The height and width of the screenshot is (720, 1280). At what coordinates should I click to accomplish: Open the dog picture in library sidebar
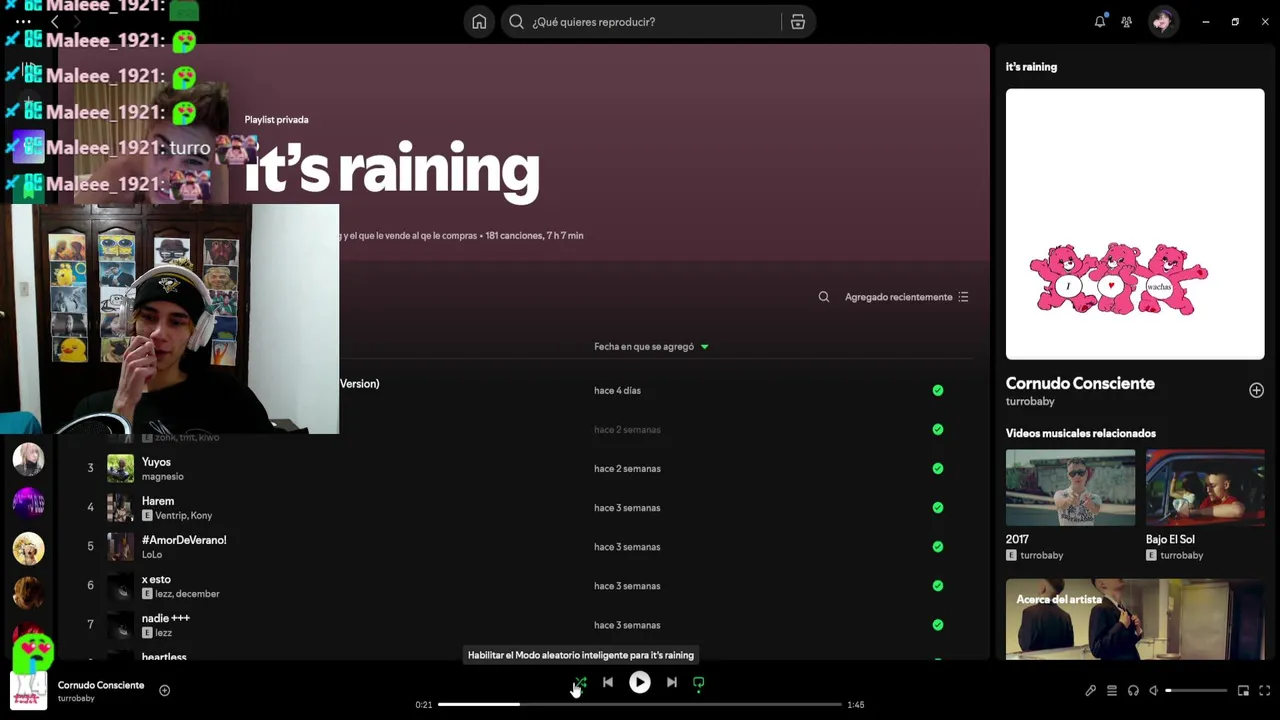pos(28,548)
